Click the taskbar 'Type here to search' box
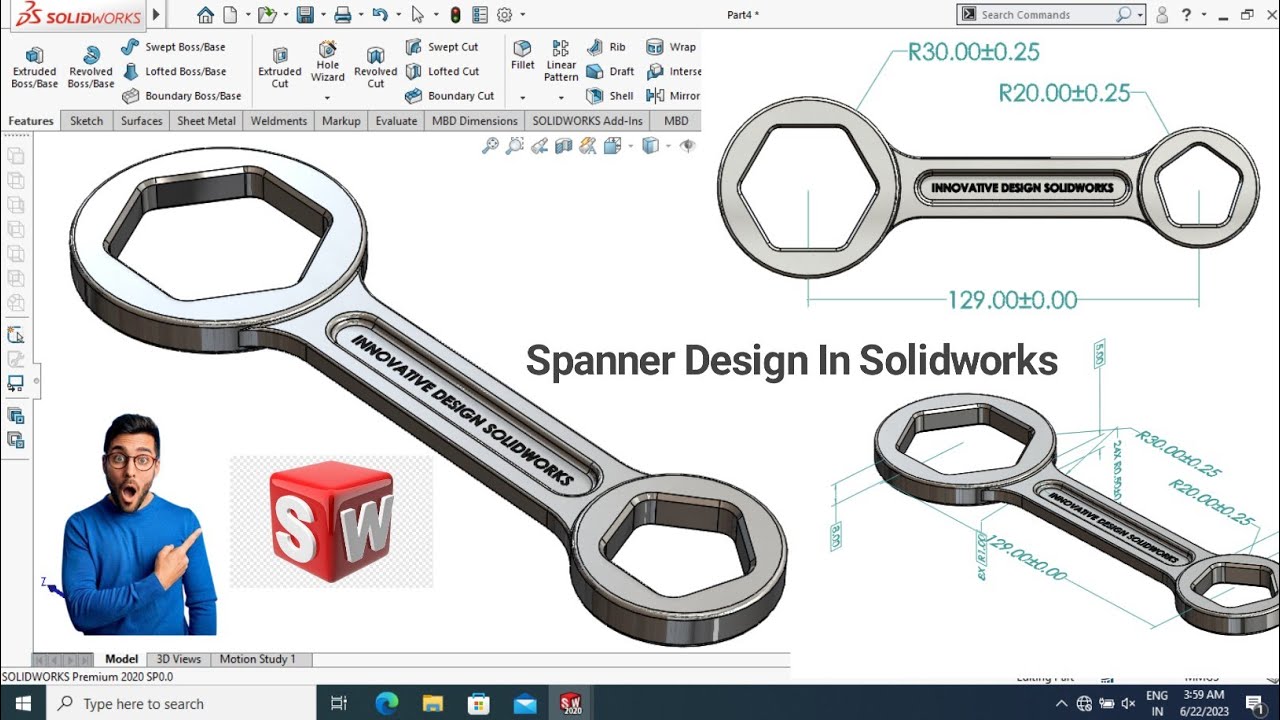 click(x=181, y=703)
